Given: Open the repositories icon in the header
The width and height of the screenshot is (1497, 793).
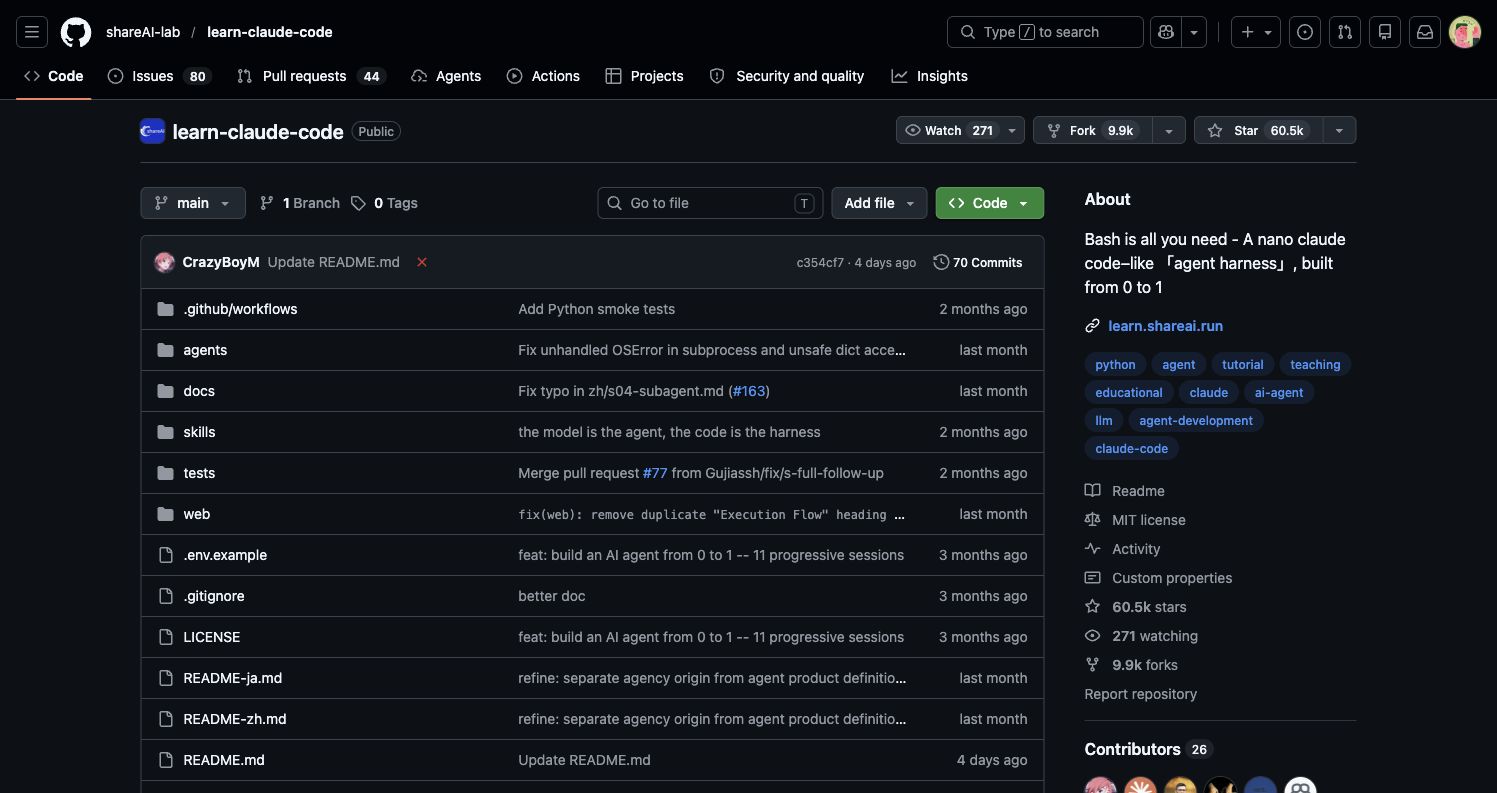Looking at the screenshot, I should coord(1385,32).
